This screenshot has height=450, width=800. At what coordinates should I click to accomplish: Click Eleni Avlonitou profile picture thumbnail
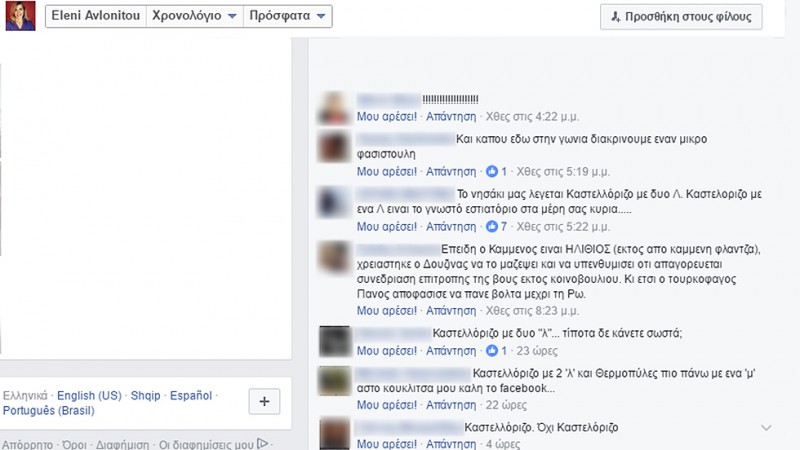(x=20, y=16)
